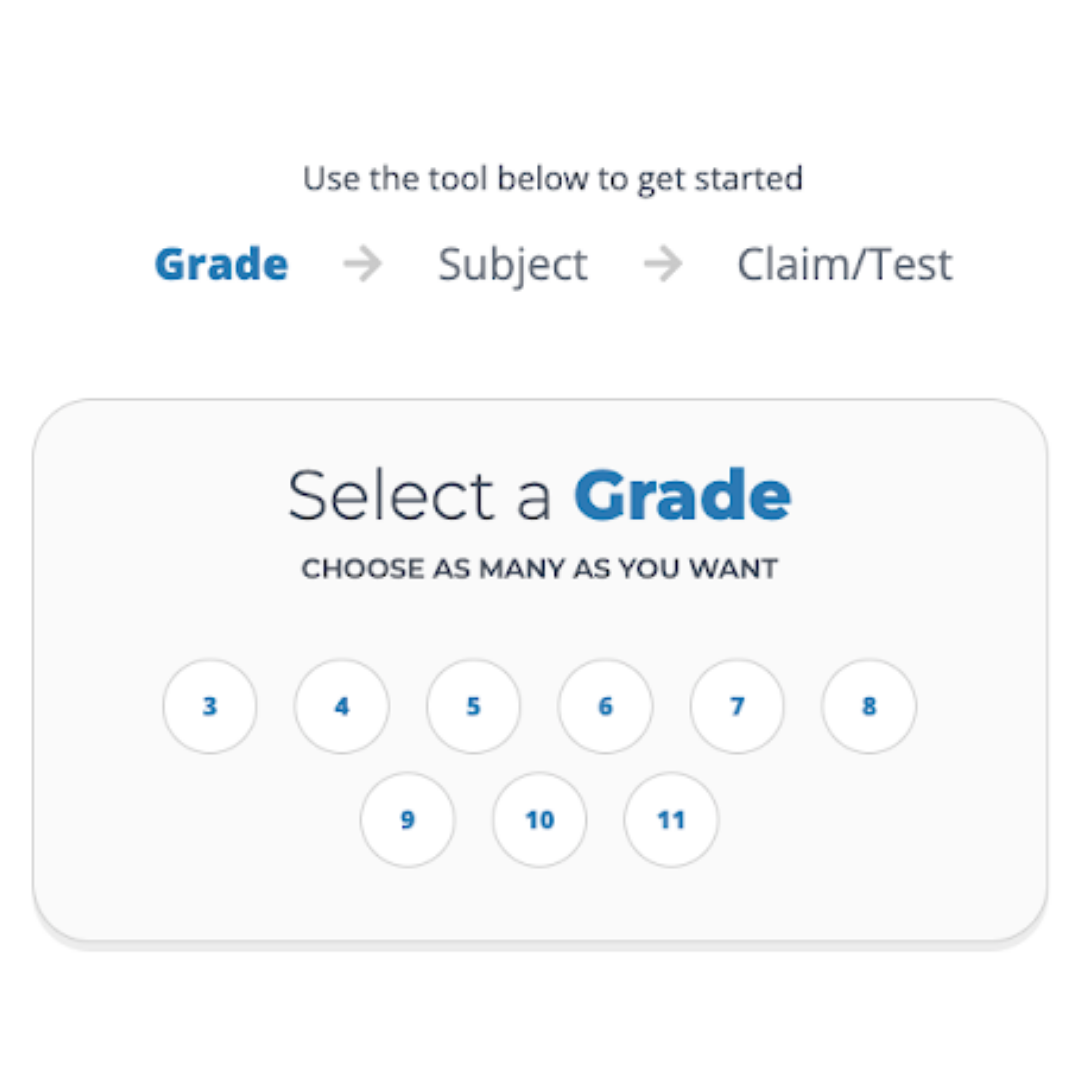Image resolution: width=1080 pixels, height=1080 pixels.
Task: Deselect grade 11 circle
Action: tap(670, 820)
